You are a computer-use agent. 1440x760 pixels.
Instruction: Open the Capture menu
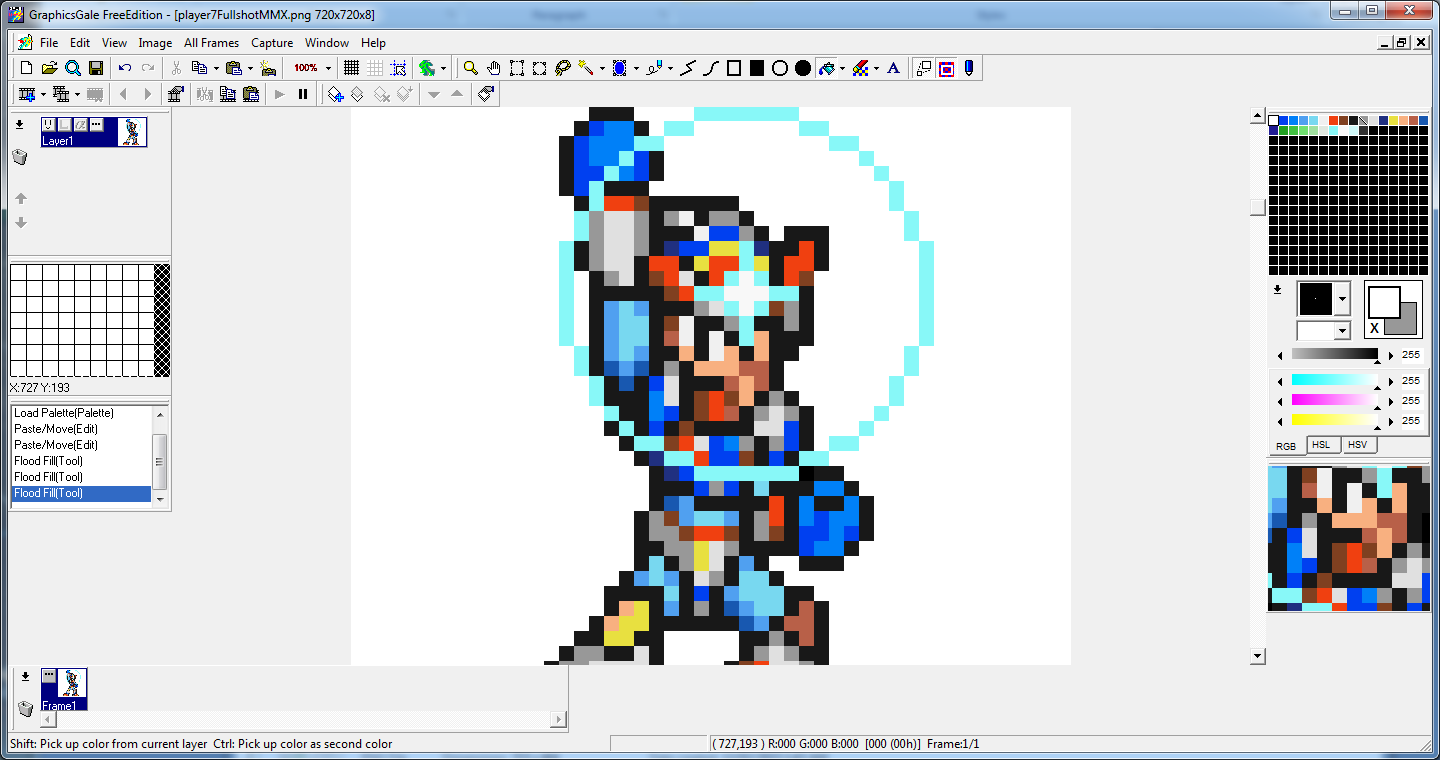click(272, 43)
